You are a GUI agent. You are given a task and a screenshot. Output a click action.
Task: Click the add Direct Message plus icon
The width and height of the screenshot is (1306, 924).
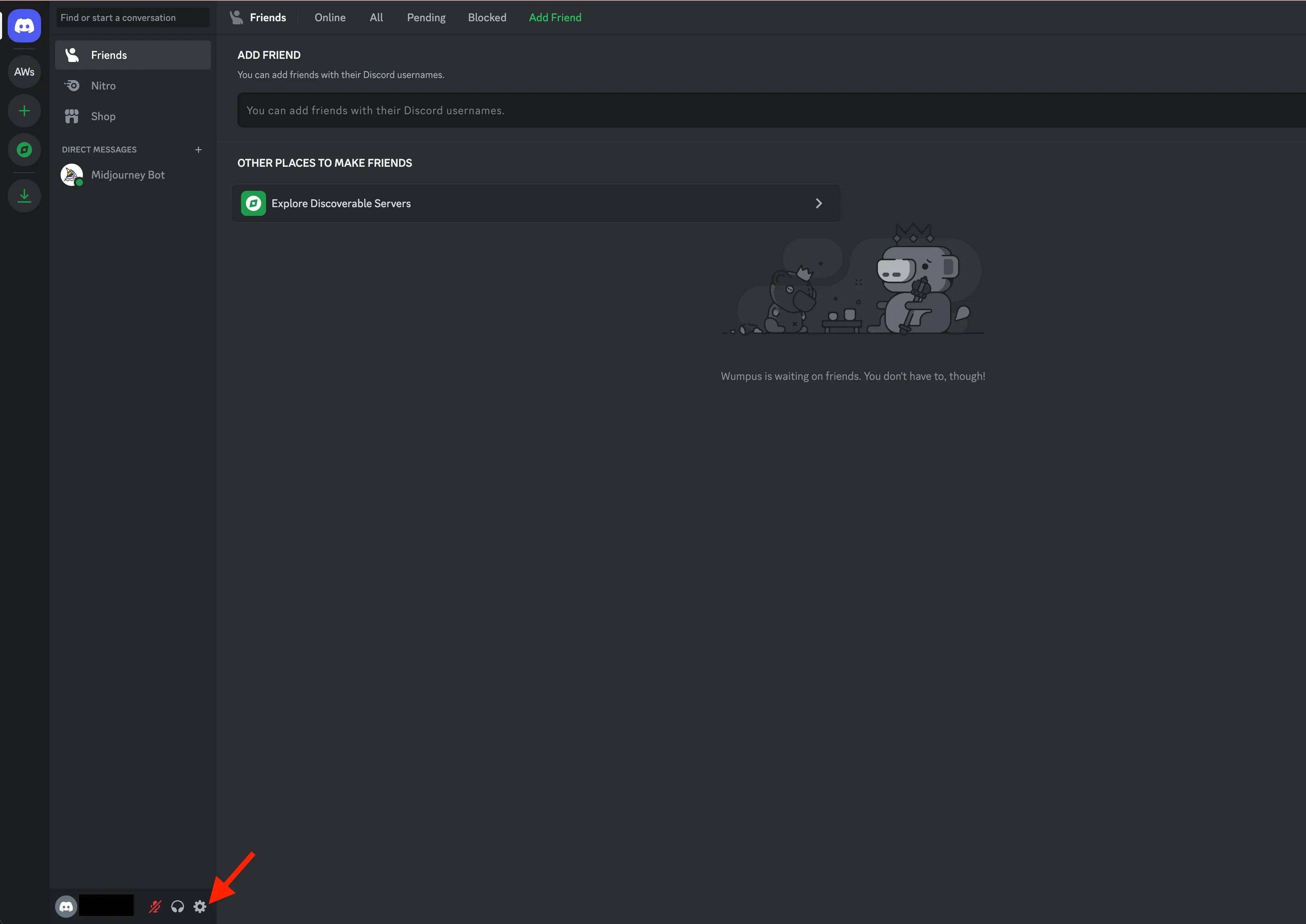pos(198,149)
